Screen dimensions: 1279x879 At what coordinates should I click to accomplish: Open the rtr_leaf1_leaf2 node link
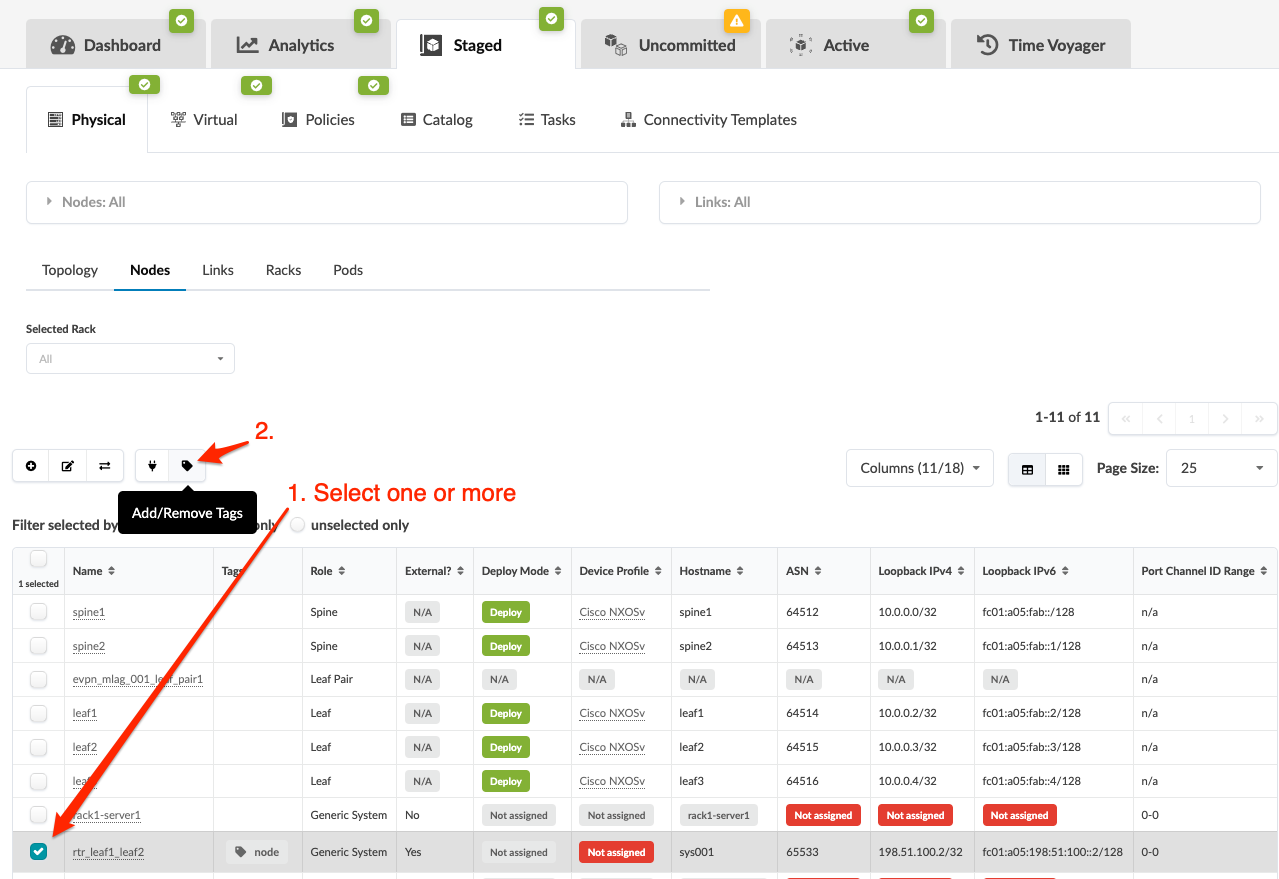[109, 852]
